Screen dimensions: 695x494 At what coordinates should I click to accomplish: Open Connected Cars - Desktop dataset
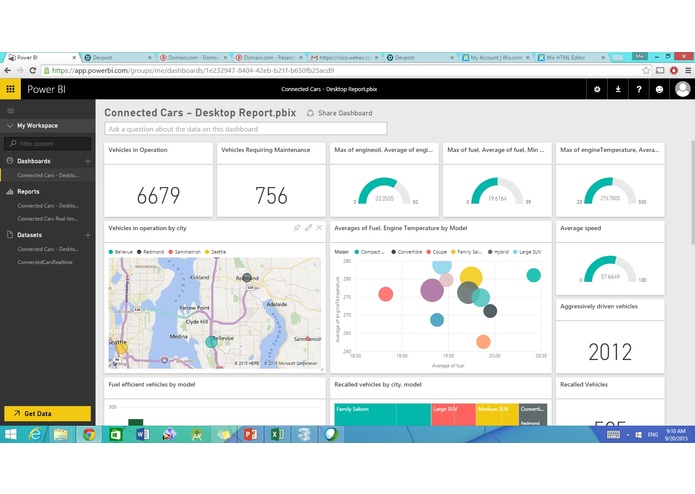(x=48, y=249)
